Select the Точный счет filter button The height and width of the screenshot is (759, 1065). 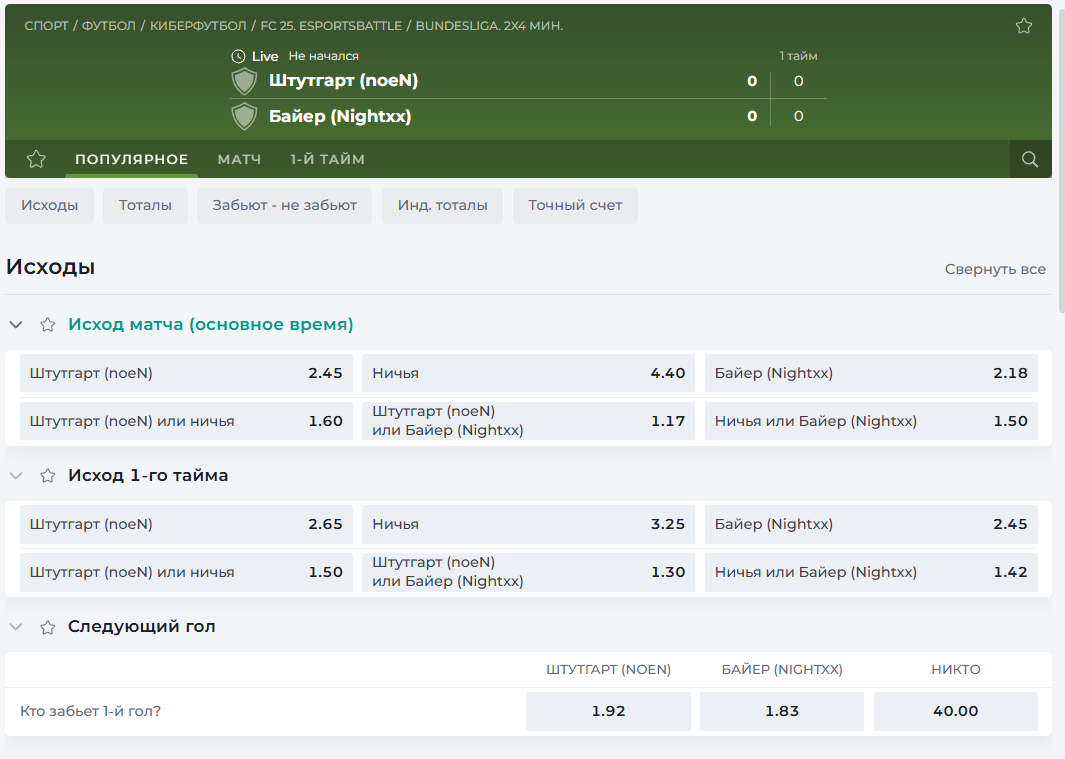coord(575,205)
